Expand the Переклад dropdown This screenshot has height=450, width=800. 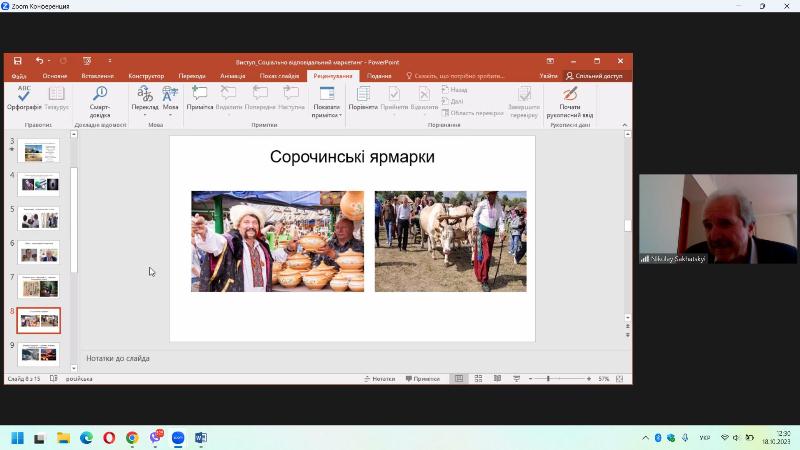click(x=145, y=106)
